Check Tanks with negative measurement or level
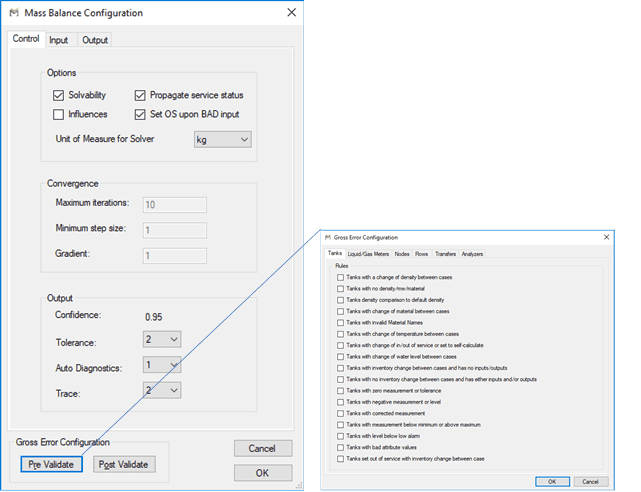The width and height of the screenshot is (641, 492). (x=340, y=403)
